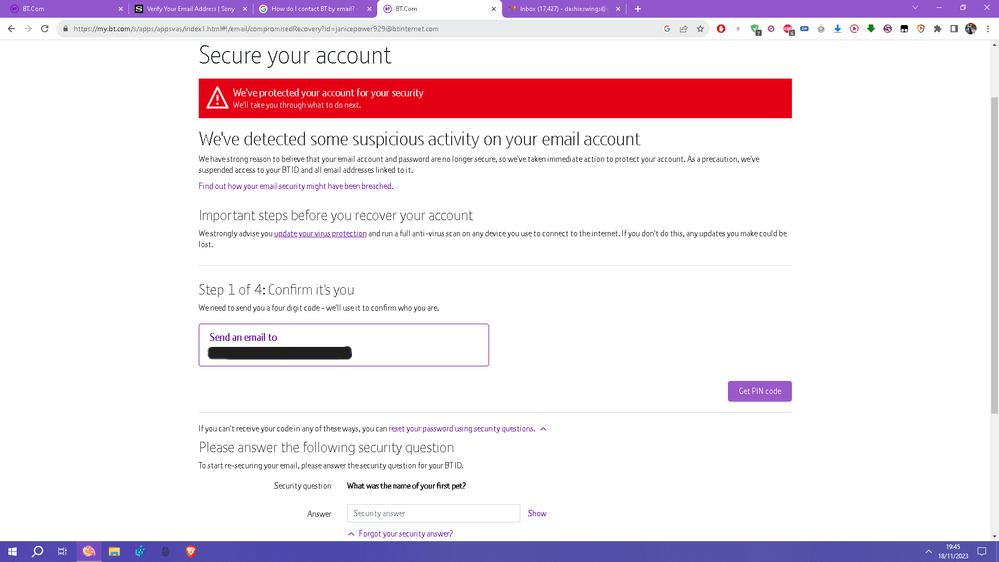999x562 pixels.
Task: Click the taskbar clock and date
Action: [x=953, y=551]
